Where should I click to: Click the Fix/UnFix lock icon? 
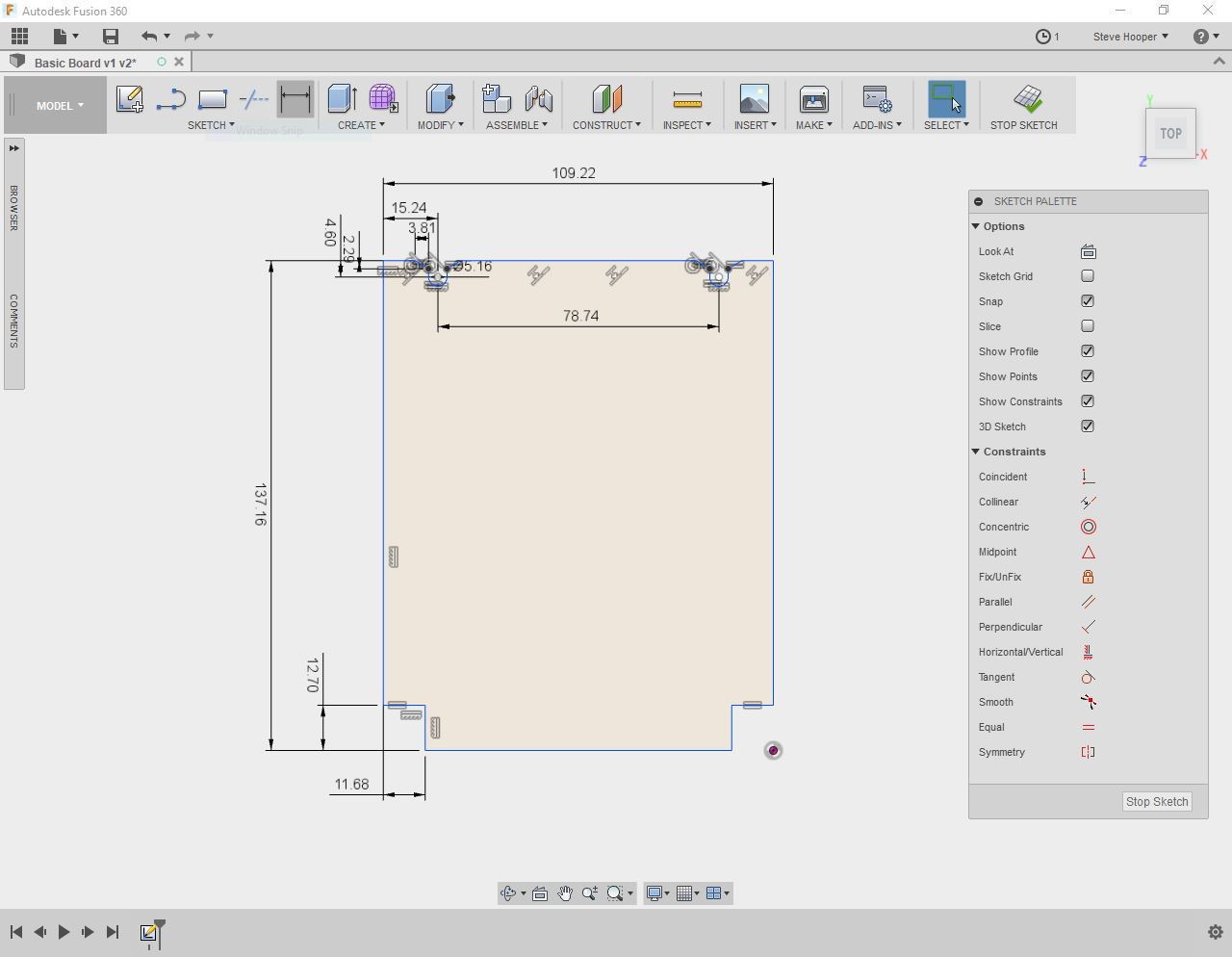tap(1088, 577)
